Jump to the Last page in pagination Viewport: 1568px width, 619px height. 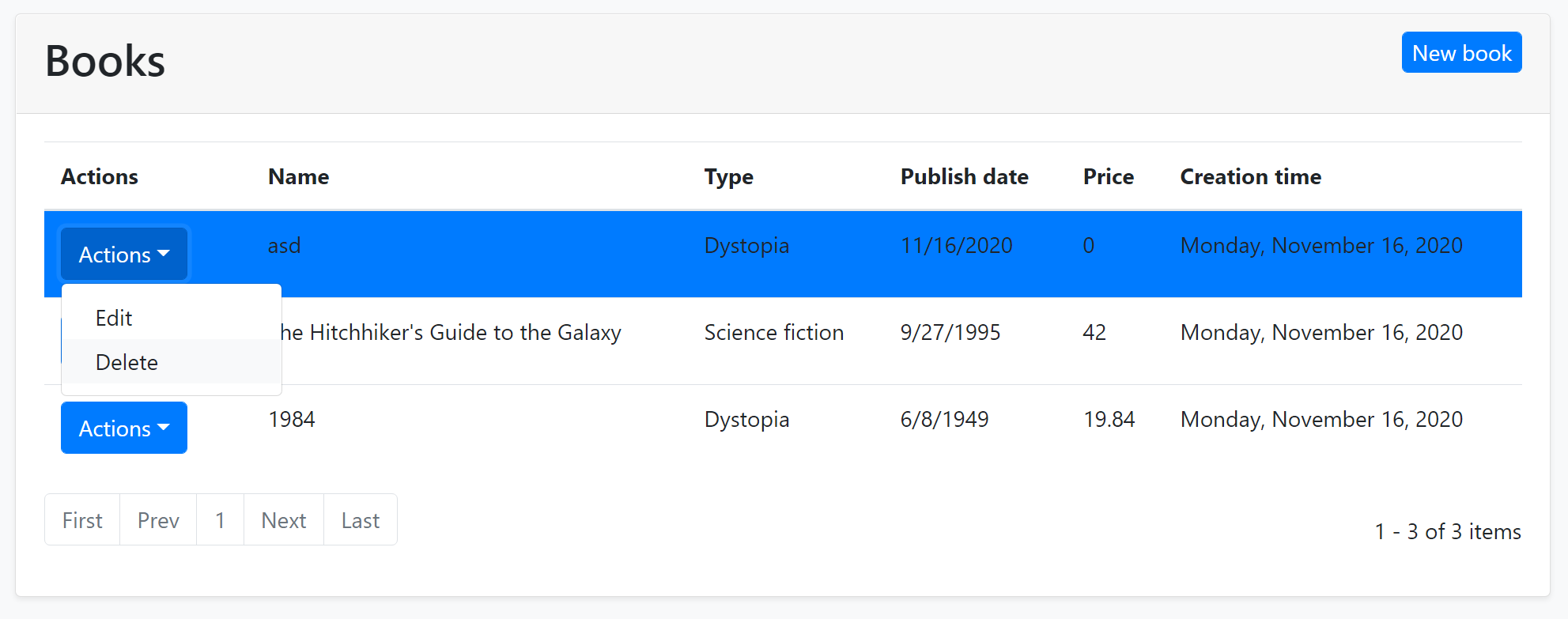point(360,520)
